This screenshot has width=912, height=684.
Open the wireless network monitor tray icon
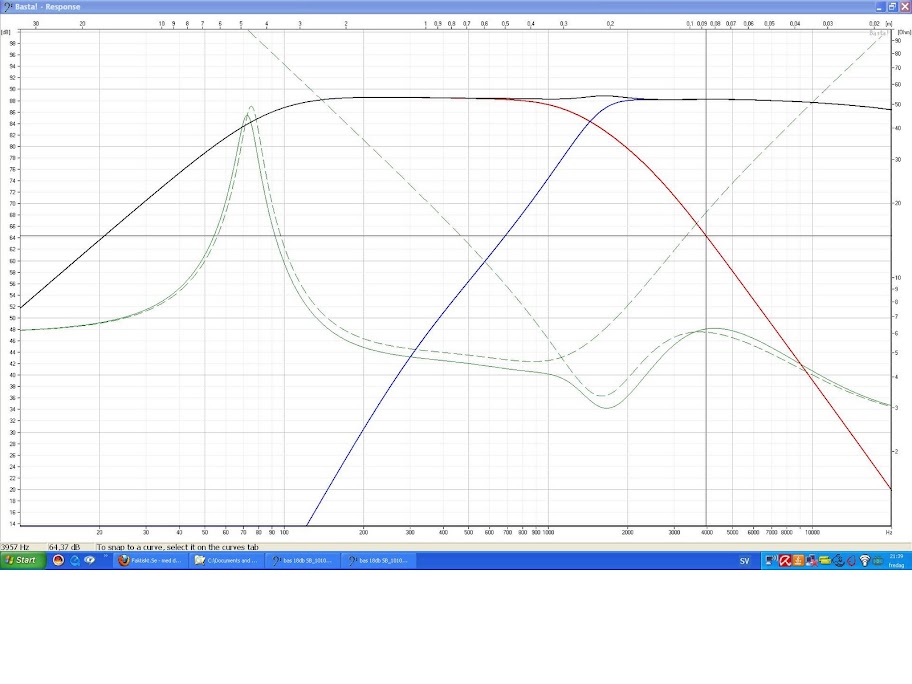[772, 560]
